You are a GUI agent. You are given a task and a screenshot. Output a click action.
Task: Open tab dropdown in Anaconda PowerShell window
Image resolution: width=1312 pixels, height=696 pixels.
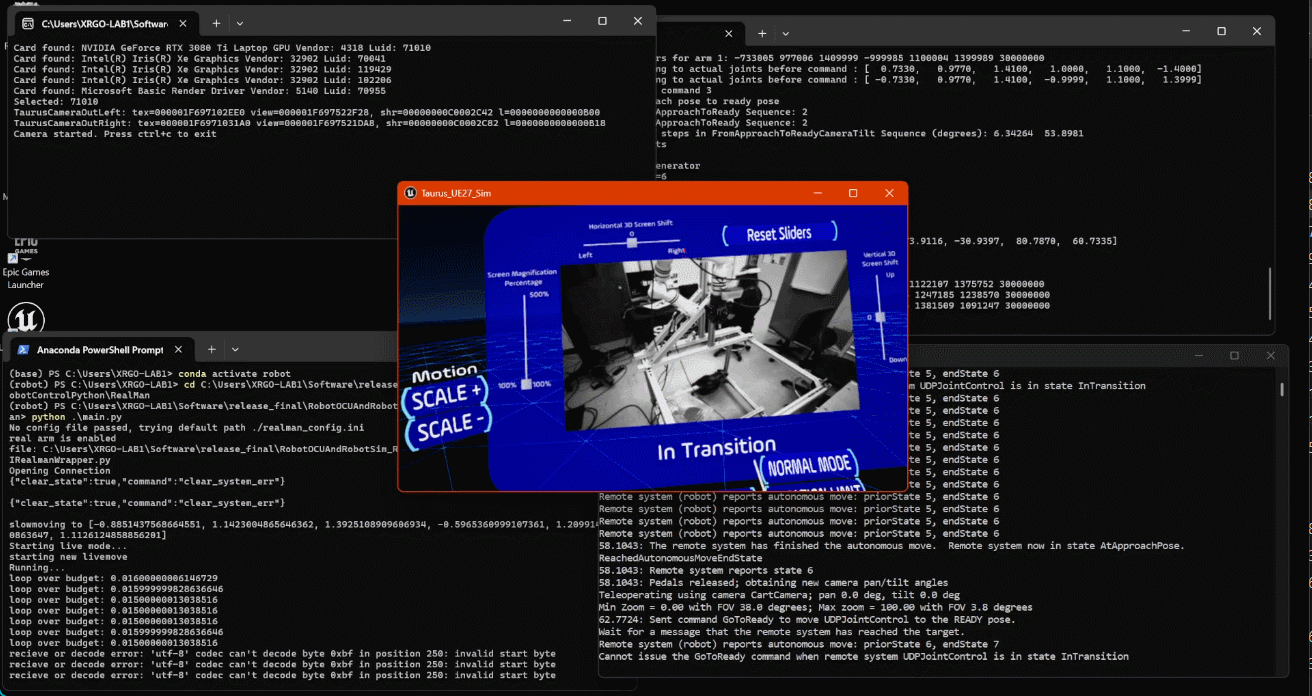[x=236, y=349]
